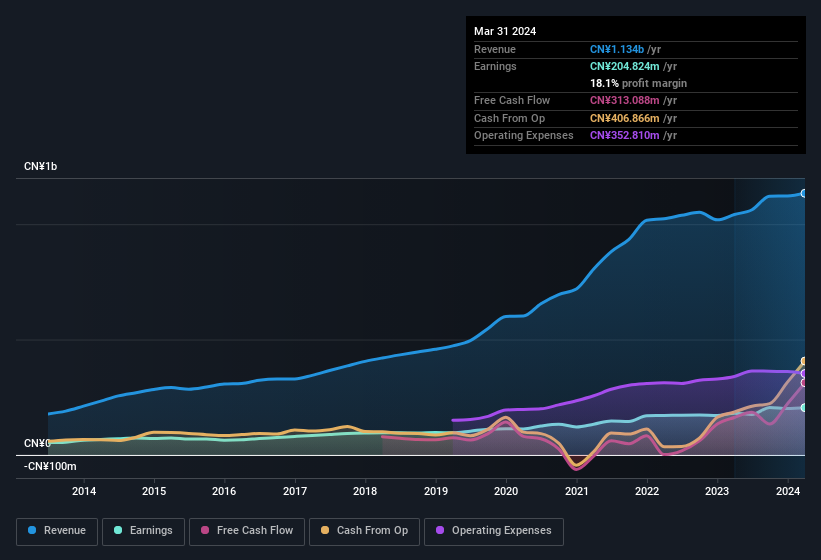Toggle the Earnings legend button

pyautogui.click(x=143, y=531)
